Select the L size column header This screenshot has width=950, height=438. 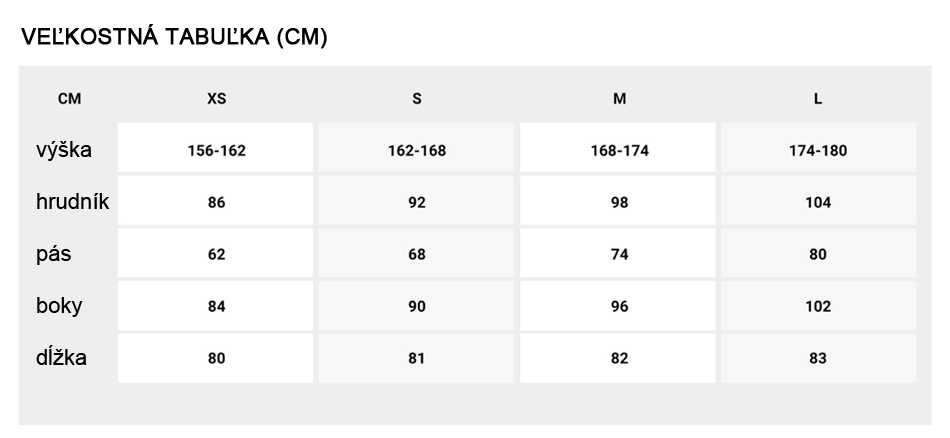(818, 99)
